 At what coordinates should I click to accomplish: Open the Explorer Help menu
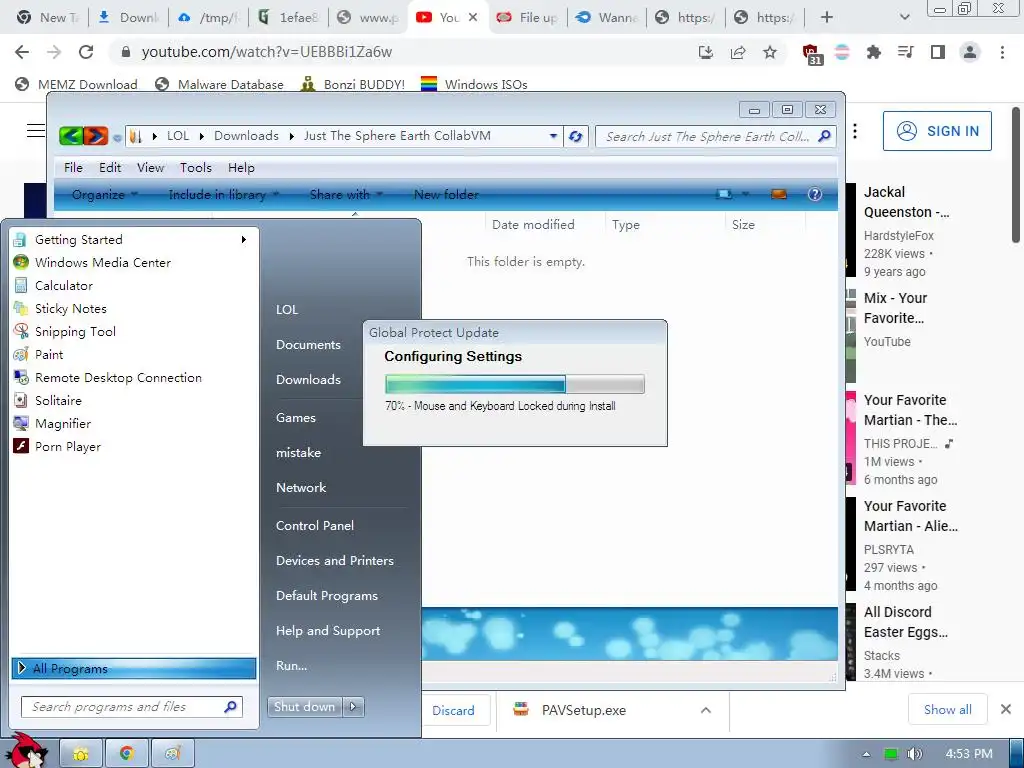tap(241, 168)
